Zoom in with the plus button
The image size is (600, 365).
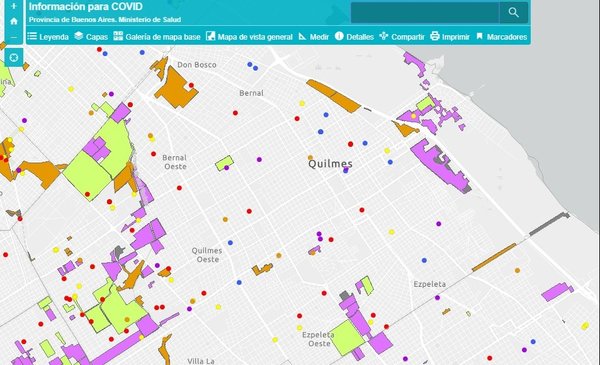pyautogui.click(x=14, y=6)
